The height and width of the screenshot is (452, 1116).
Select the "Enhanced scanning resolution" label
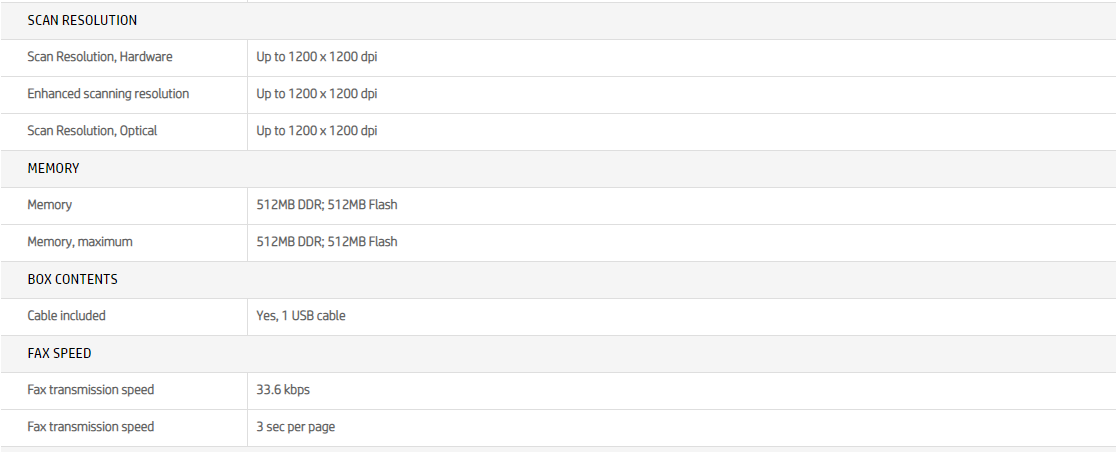tap(108, 94)
